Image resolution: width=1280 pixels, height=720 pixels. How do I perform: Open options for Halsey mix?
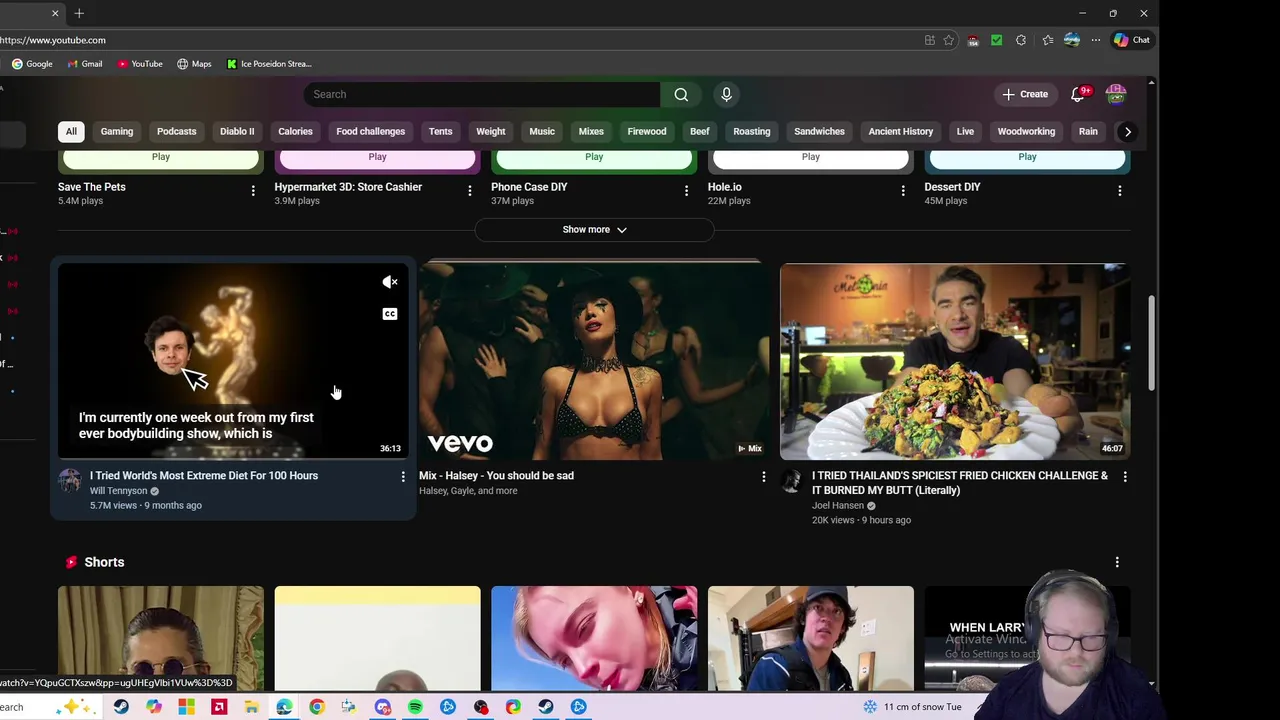click(x=764, y=477)
